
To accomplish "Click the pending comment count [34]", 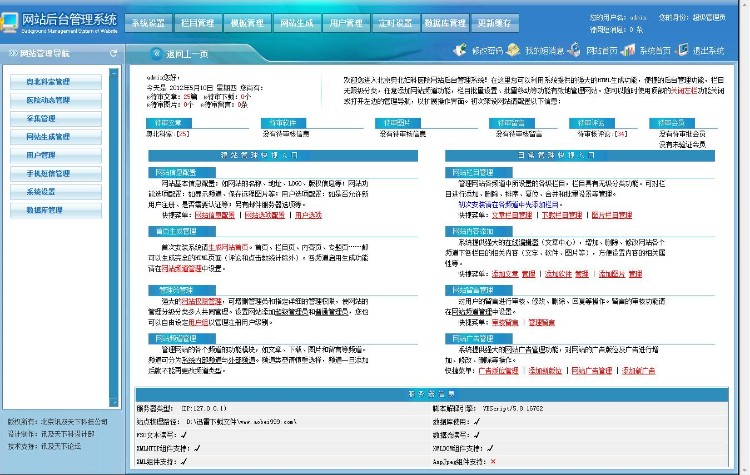I will click(x=621, y=134).
